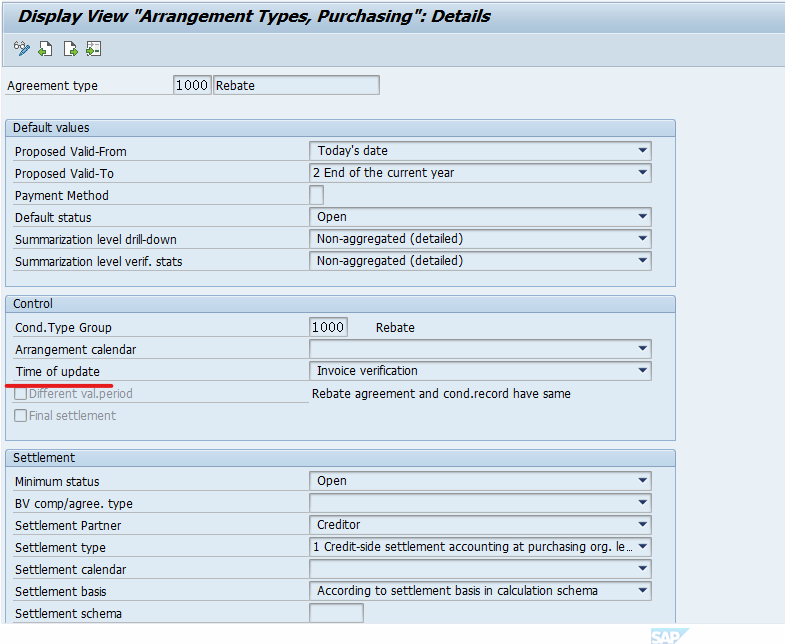Viewport: 785px width, 644px height.
Task: Click the Settlement basis label
Action: pos(61,592)
